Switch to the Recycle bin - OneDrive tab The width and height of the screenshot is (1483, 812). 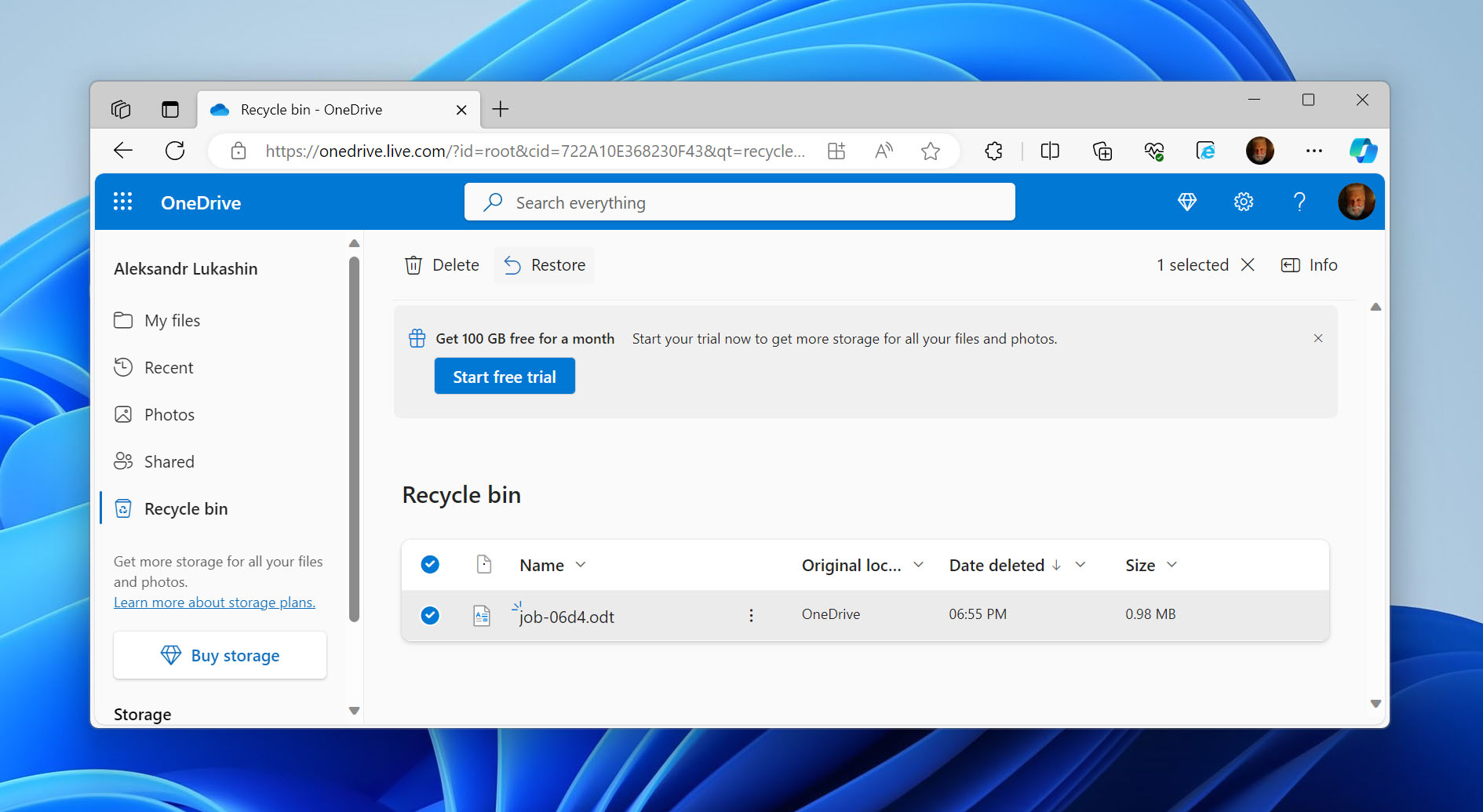[x=339, y=109]
